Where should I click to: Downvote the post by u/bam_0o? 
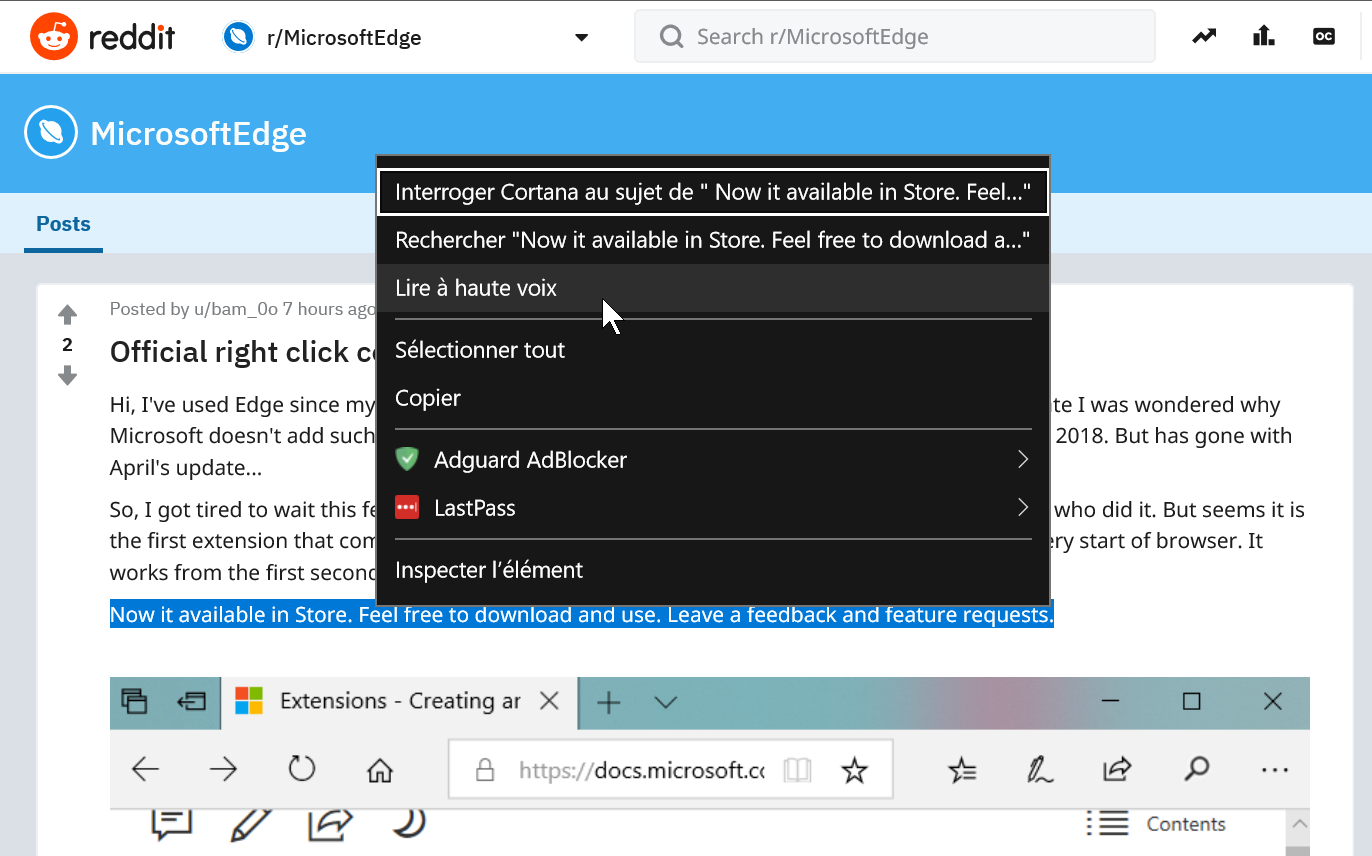pos(67,376)
